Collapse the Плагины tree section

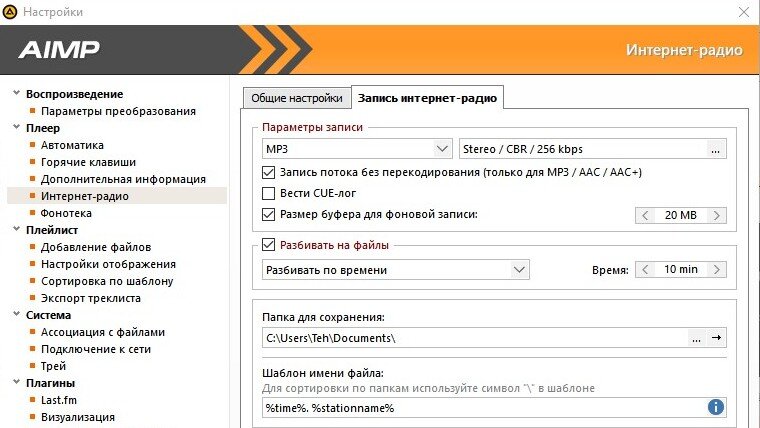click(x=16, y=382)
